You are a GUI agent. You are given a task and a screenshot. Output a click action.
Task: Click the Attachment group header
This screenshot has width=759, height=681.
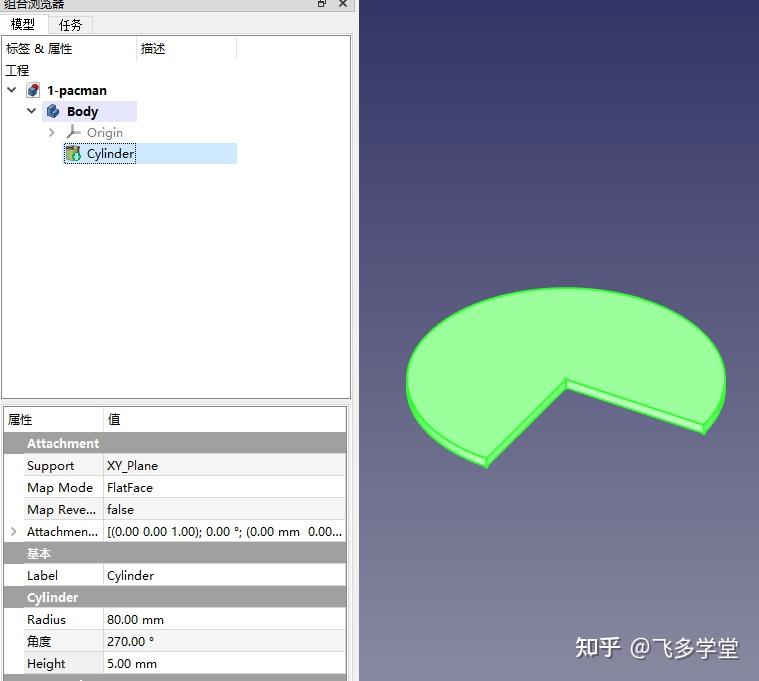[x=175, y=443]
